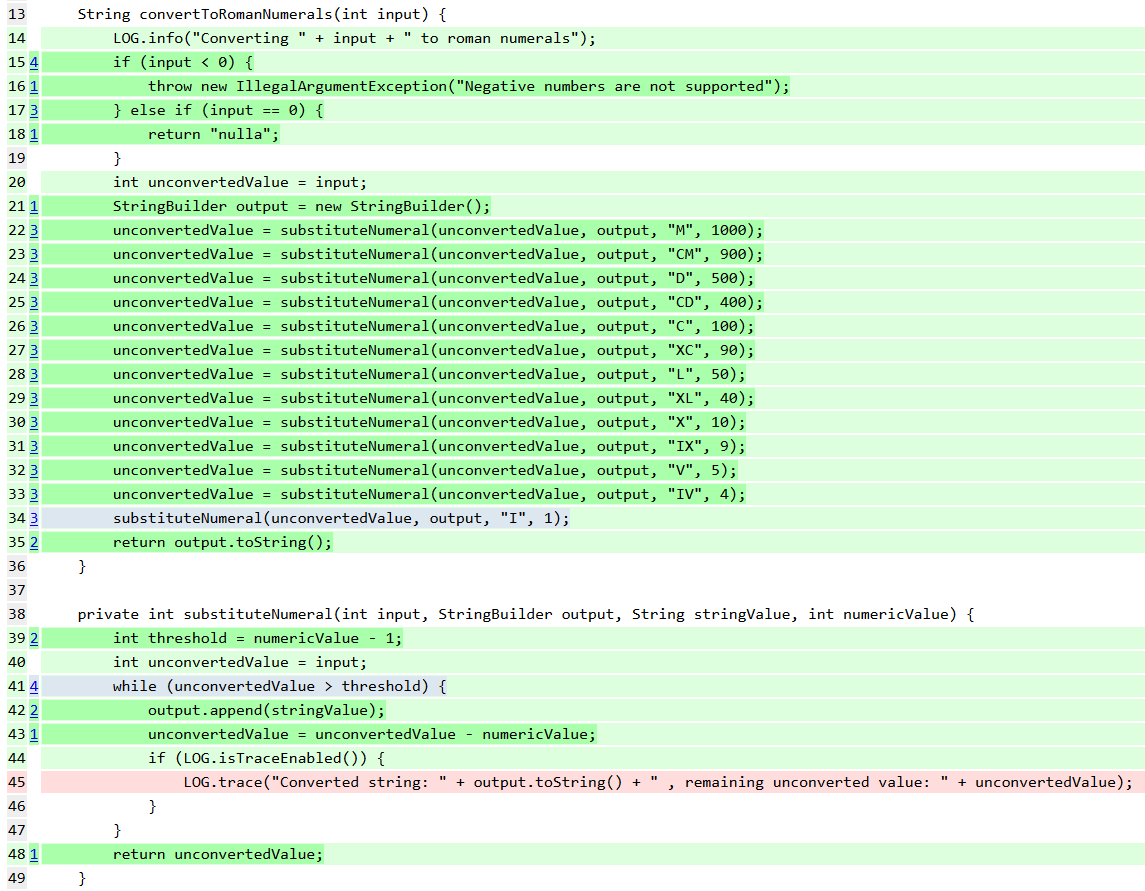The image size is (1145, 891).
Task: Open the mutation link on the while loop line
Action: [34, 686]
